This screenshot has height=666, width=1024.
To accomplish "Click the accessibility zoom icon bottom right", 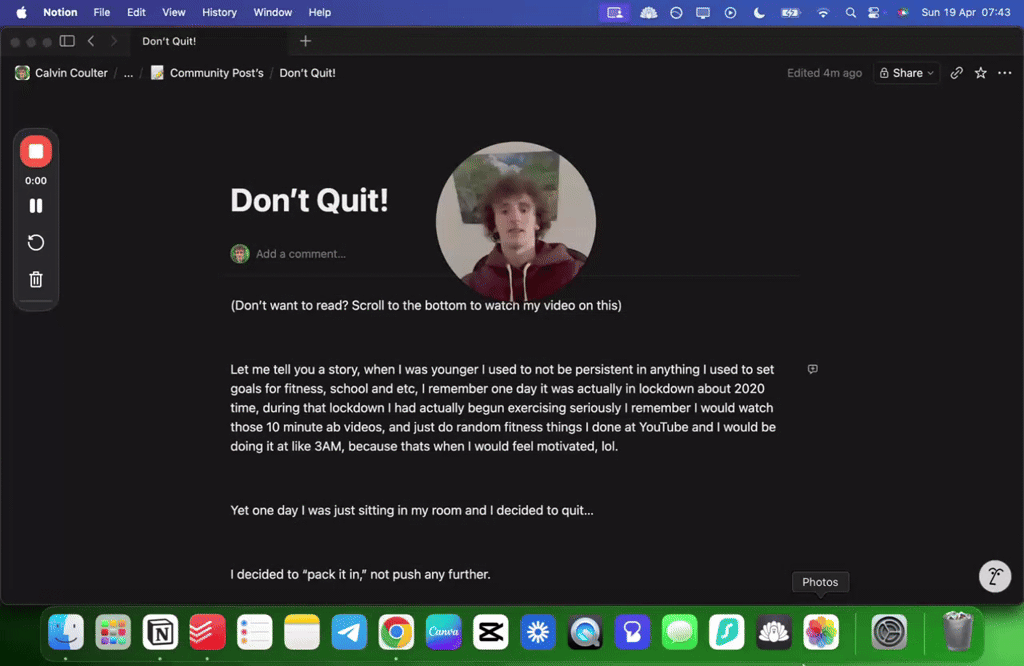I will 995,576.
